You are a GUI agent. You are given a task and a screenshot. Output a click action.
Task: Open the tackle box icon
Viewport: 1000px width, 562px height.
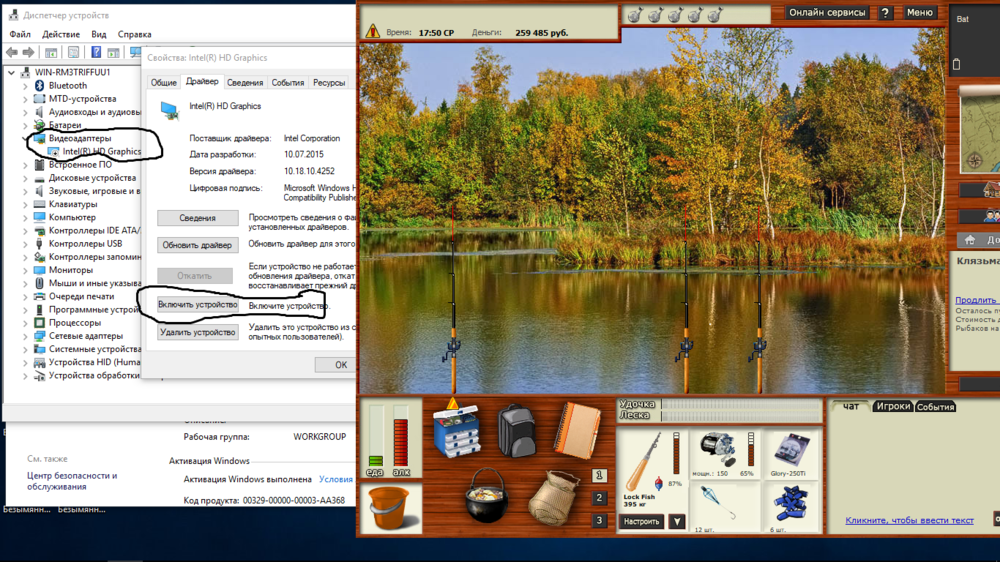coord(457,430)
